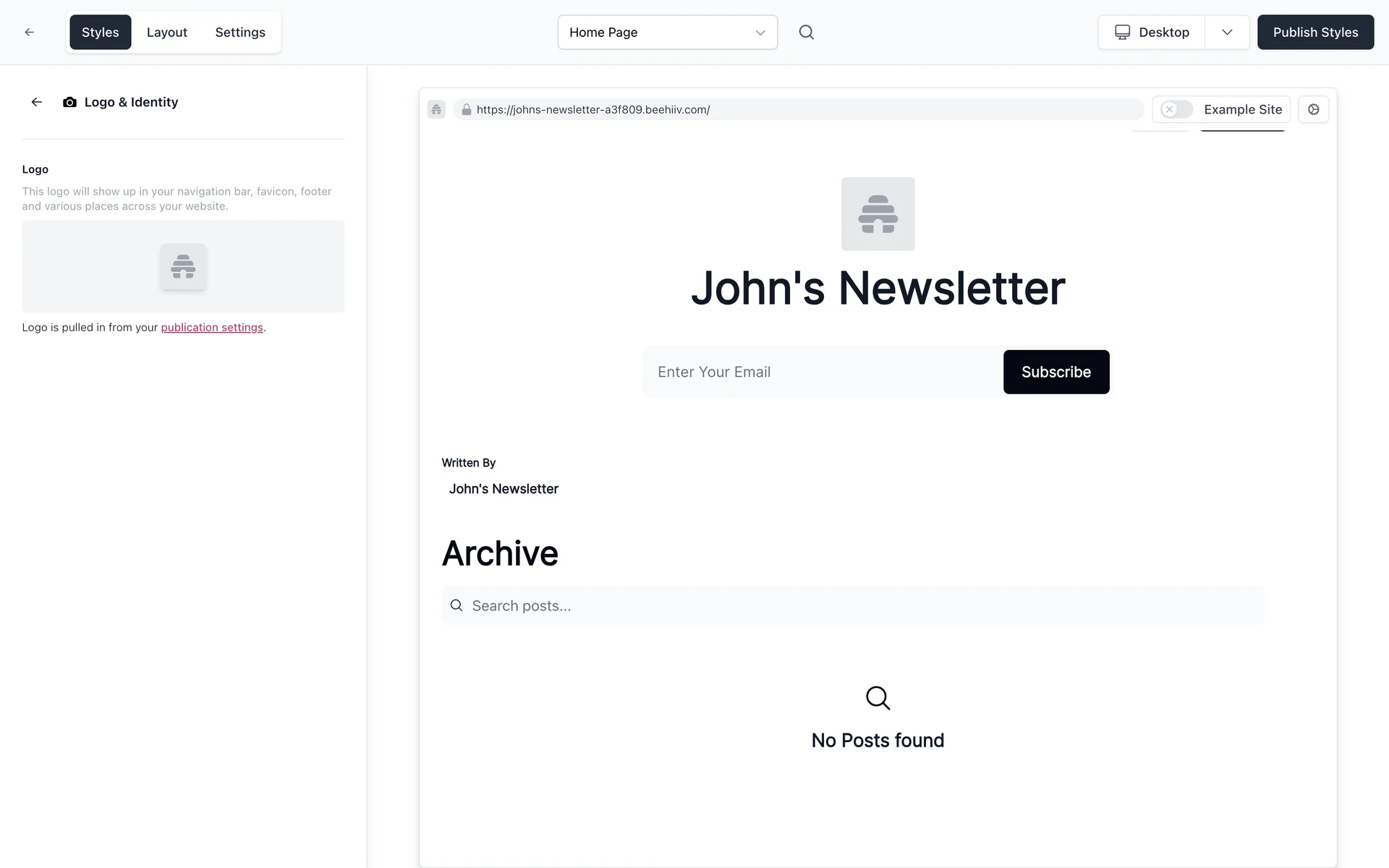The width and height of the screenshot is (1389, 868).
Task: Click the Publish Styles button
Action: pos(1315,32)
